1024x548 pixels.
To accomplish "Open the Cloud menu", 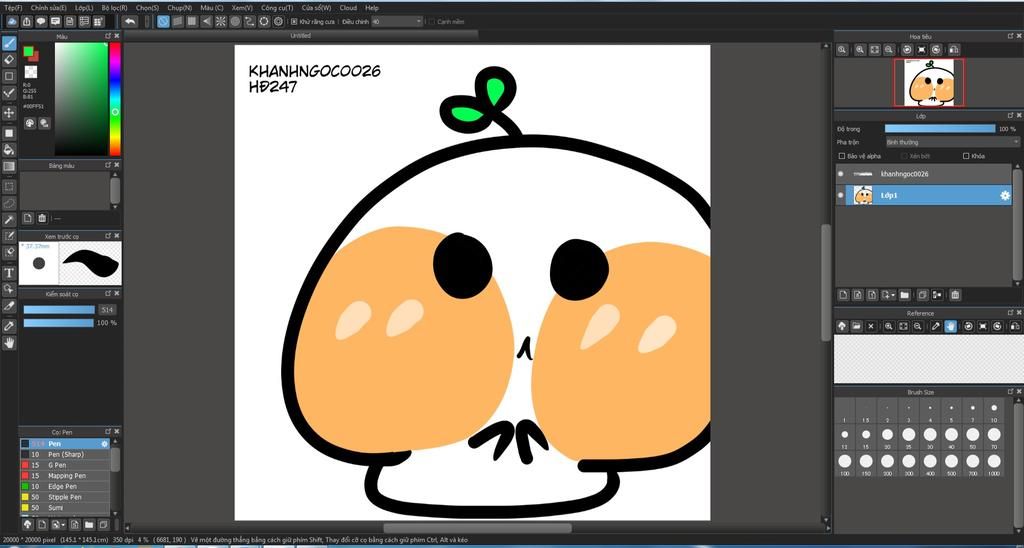I will (x=348, y=8).
